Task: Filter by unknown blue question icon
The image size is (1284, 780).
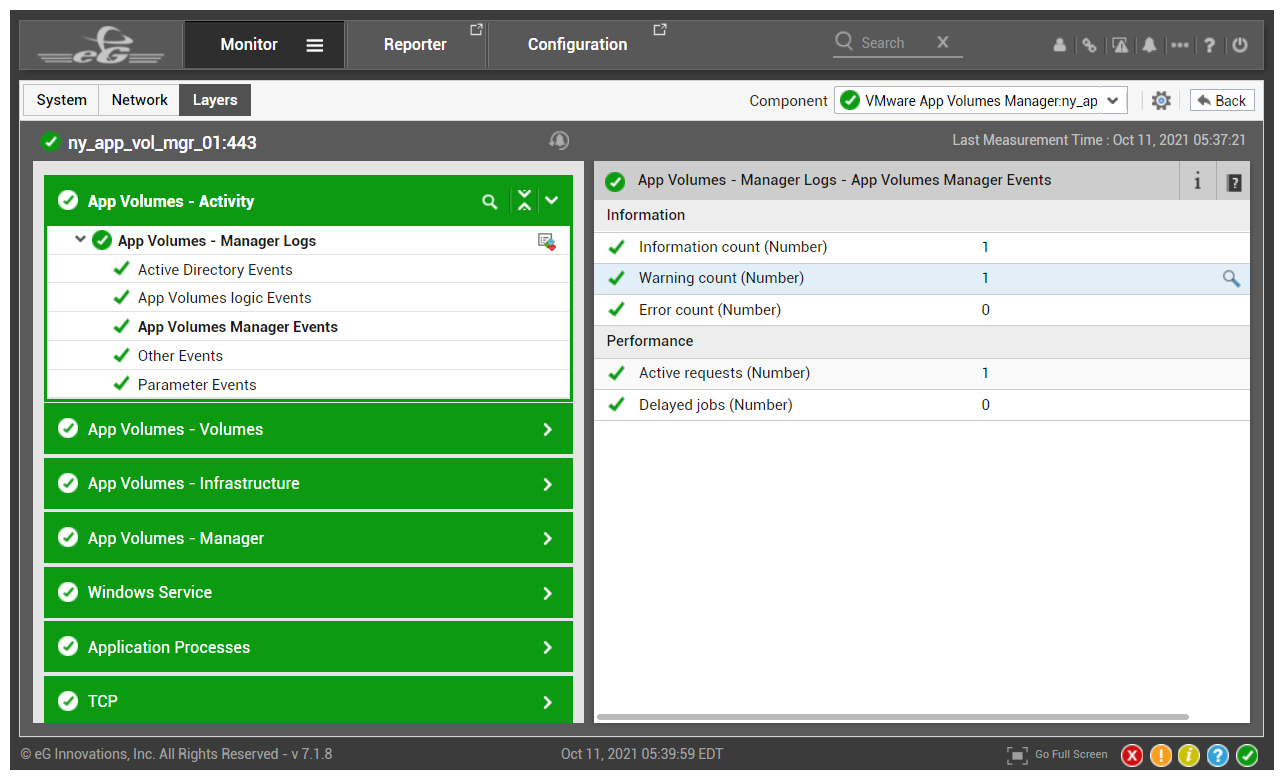Action: pos(1218,756)
